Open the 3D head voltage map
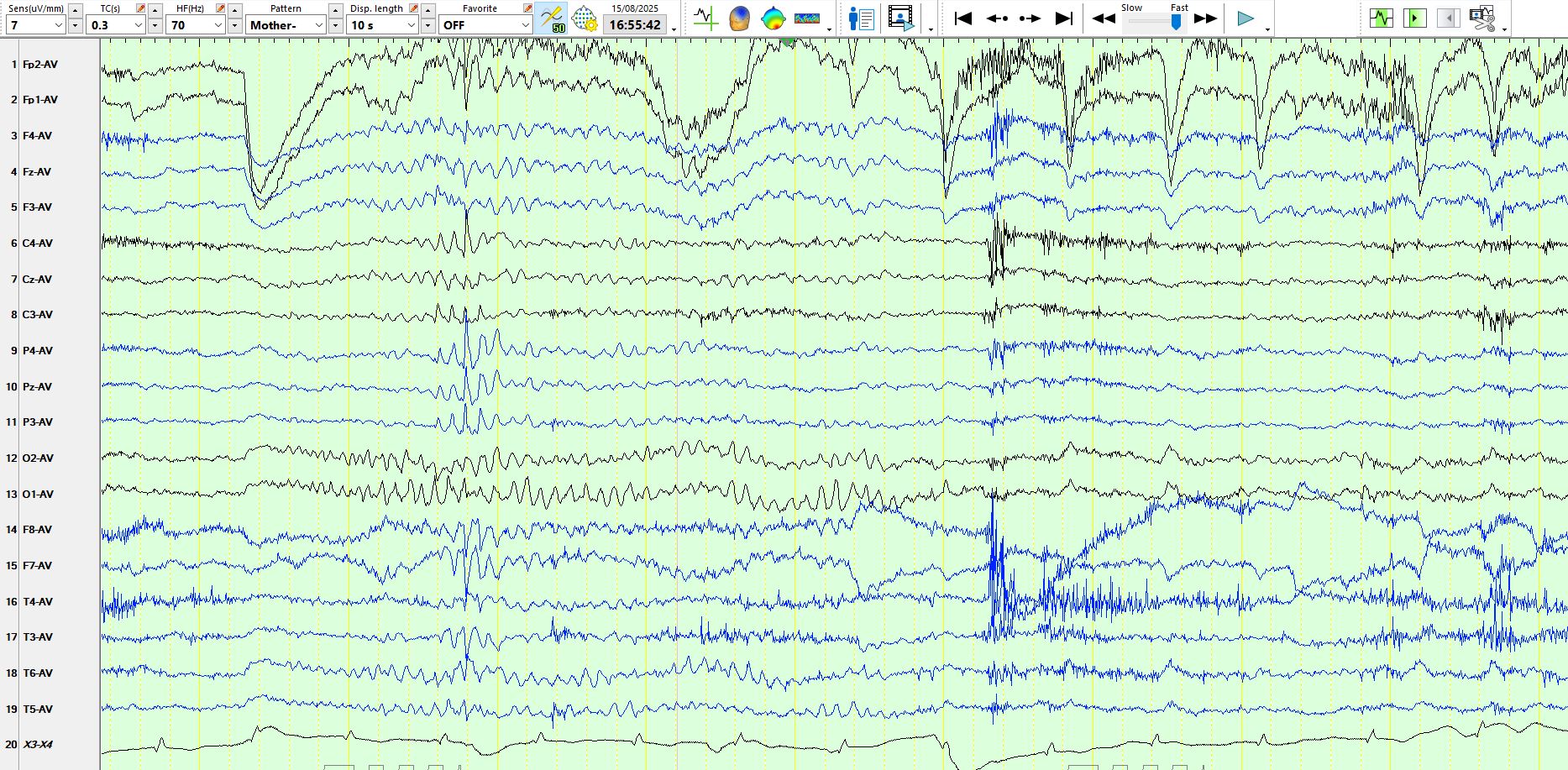 [x=739, y=18]
